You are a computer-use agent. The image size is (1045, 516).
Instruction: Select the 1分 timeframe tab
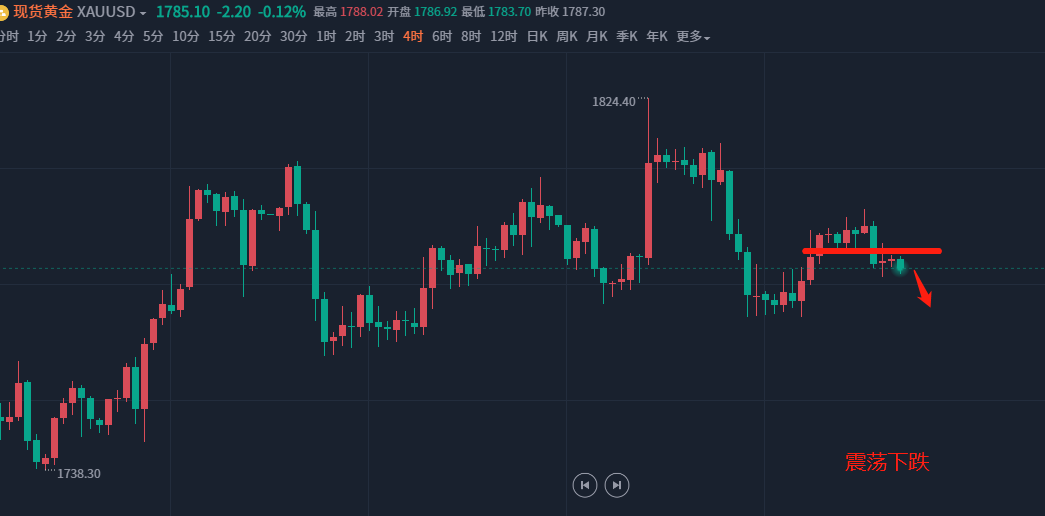coord(37,37)
